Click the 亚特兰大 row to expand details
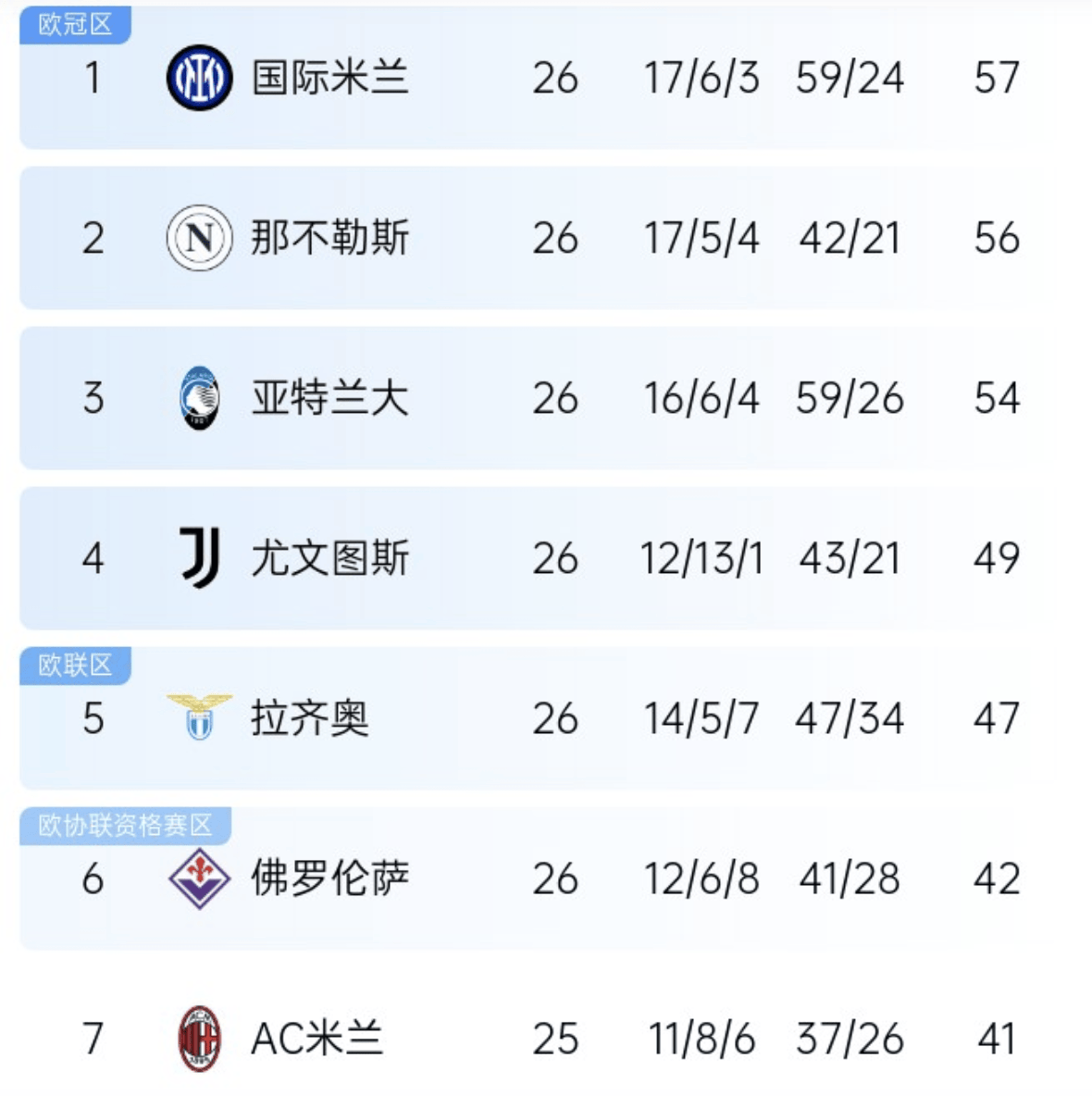Image resolution: width=1092 pixels, height=1096 pixels. pyautogui.click(x=546, y=398)
